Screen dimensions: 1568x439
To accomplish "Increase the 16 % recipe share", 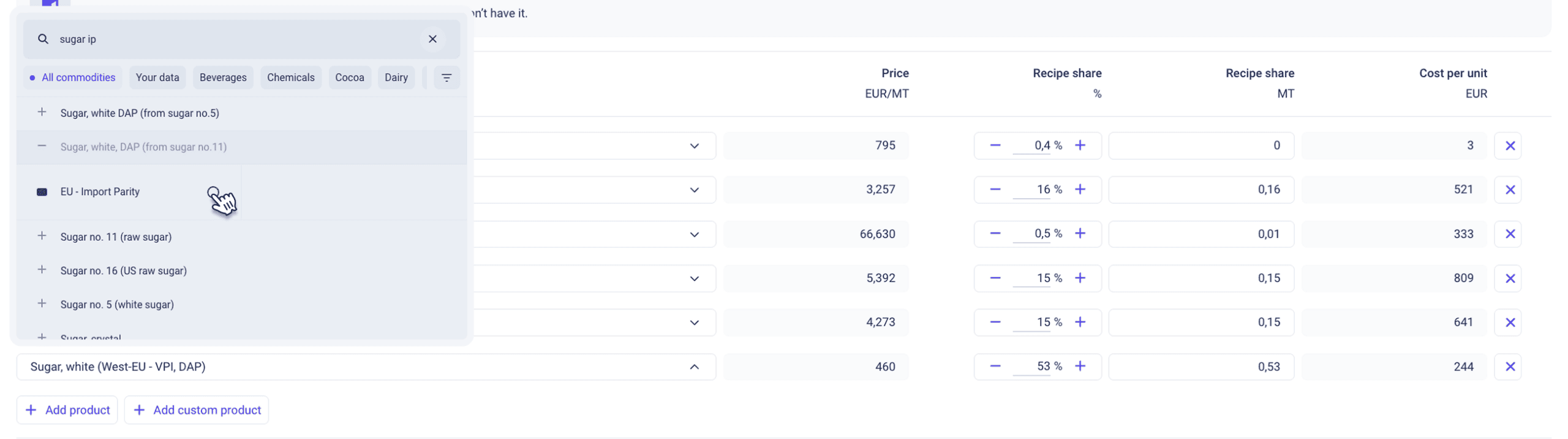I will pyautogui.click(x=1079, y=189).
